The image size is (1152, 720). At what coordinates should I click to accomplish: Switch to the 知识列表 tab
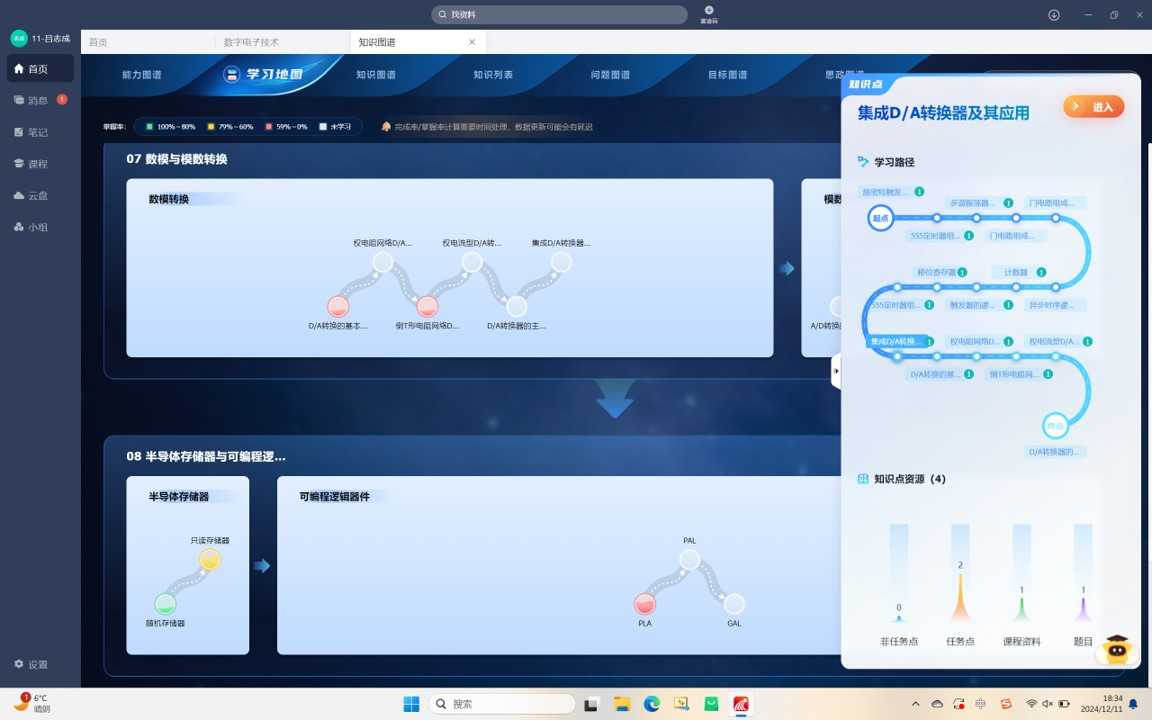[x=493, y=75]
